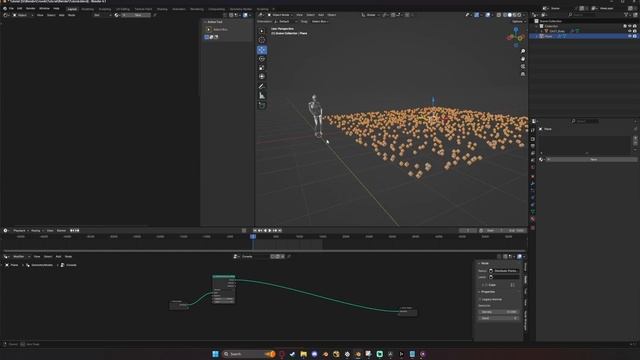Collapse the Node panel in sidebar
The width and height of the screenshot is (640, 360).
pyautogui.click(x=484, y=263)
